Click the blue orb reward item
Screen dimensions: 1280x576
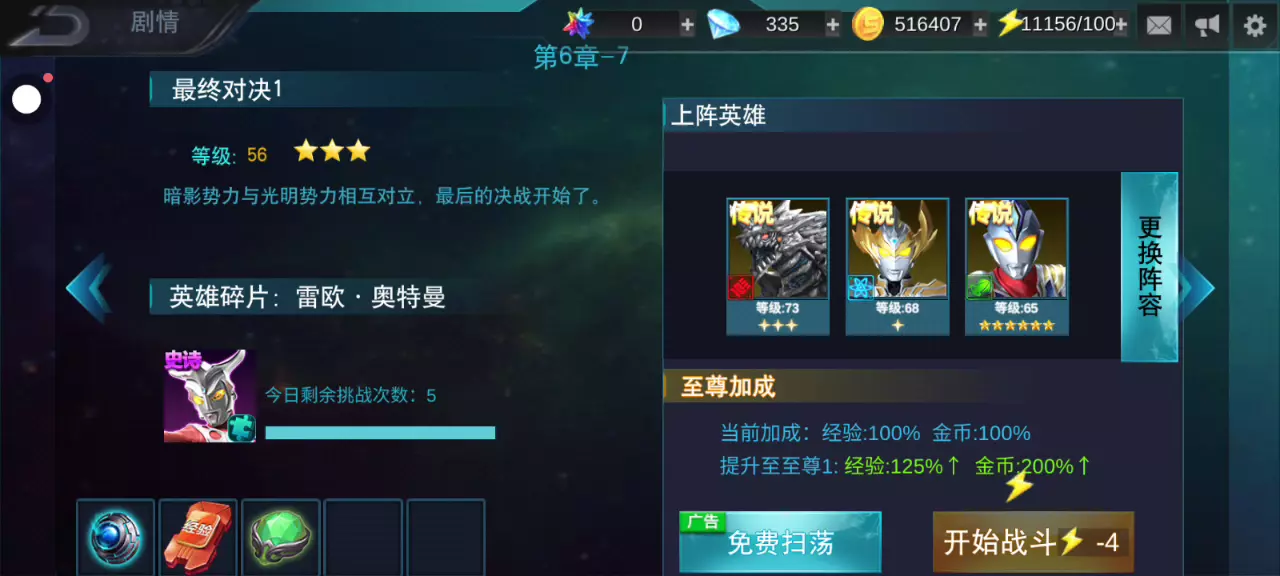tap(116, 537)
